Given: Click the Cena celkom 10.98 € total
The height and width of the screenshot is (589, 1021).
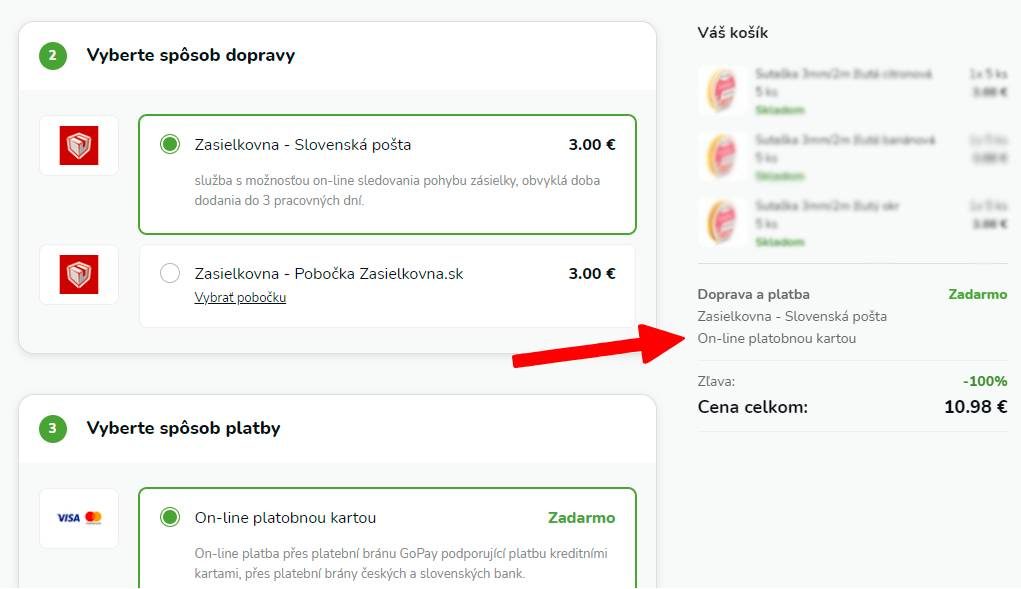Looking at the screenshot, I should point(852,407).
